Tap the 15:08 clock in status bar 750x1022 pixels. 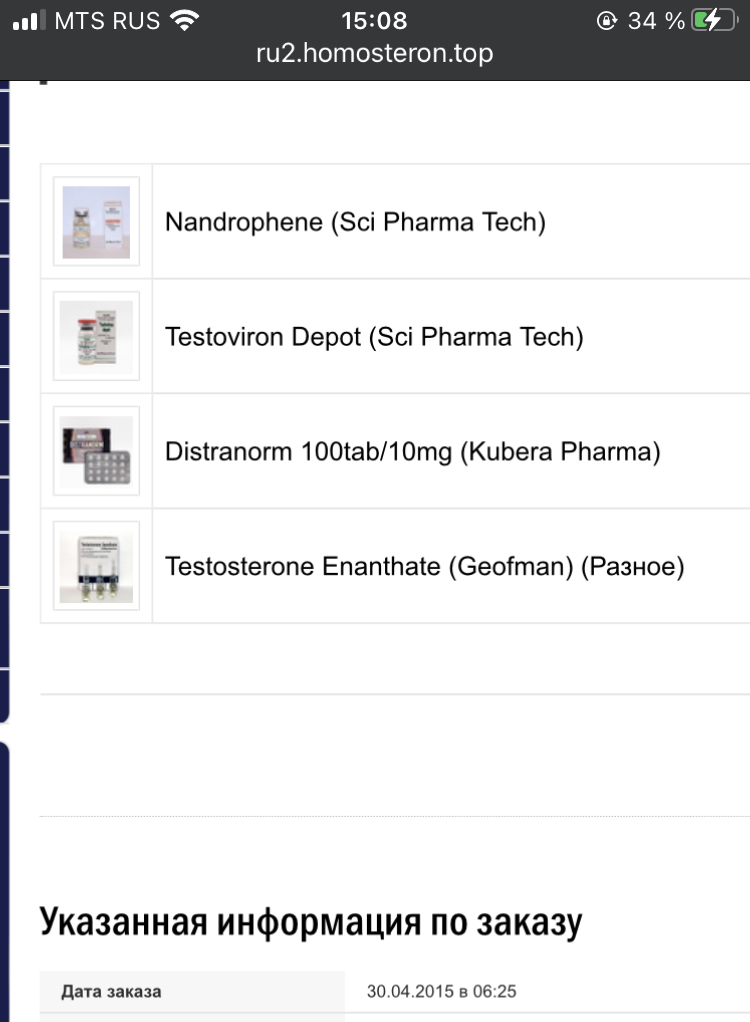pos(374,20)
